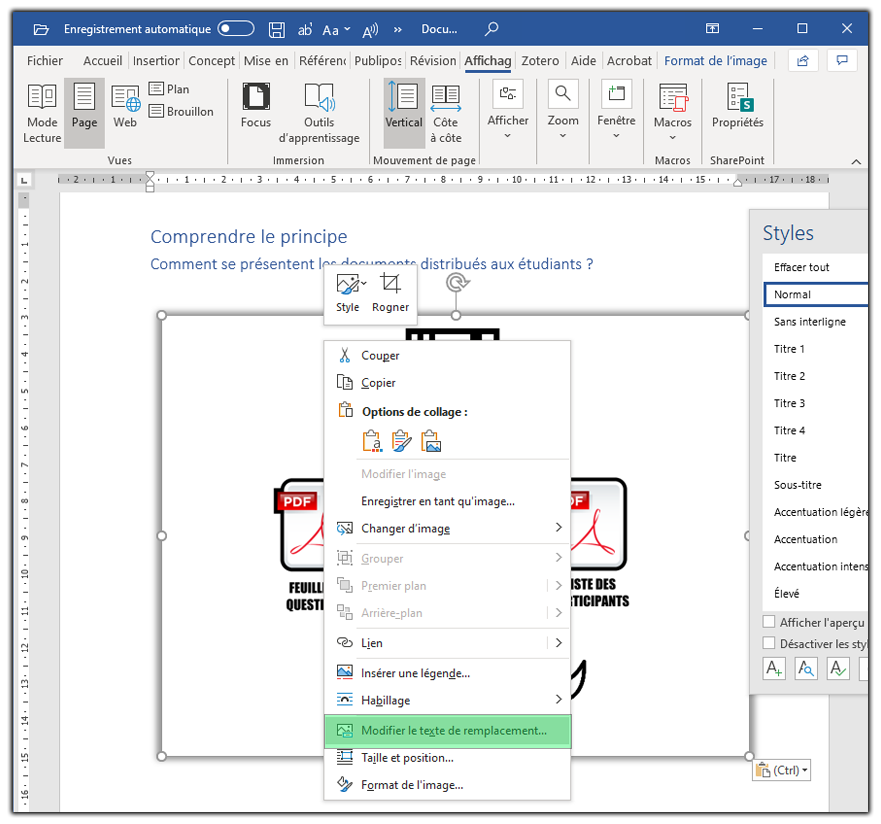881x824 pixels.
Task: Open the Format de l'image tab
Action: [x=715, y=61]
